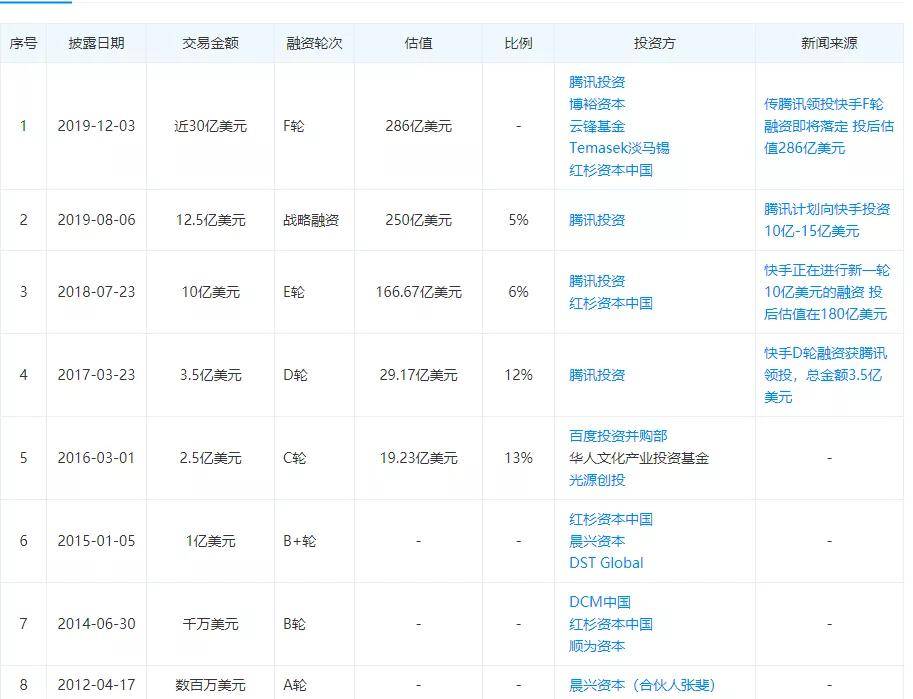This screenshot has width=913, height=699.
Task: Click the 融资轮次 column header
Action: 314,43
